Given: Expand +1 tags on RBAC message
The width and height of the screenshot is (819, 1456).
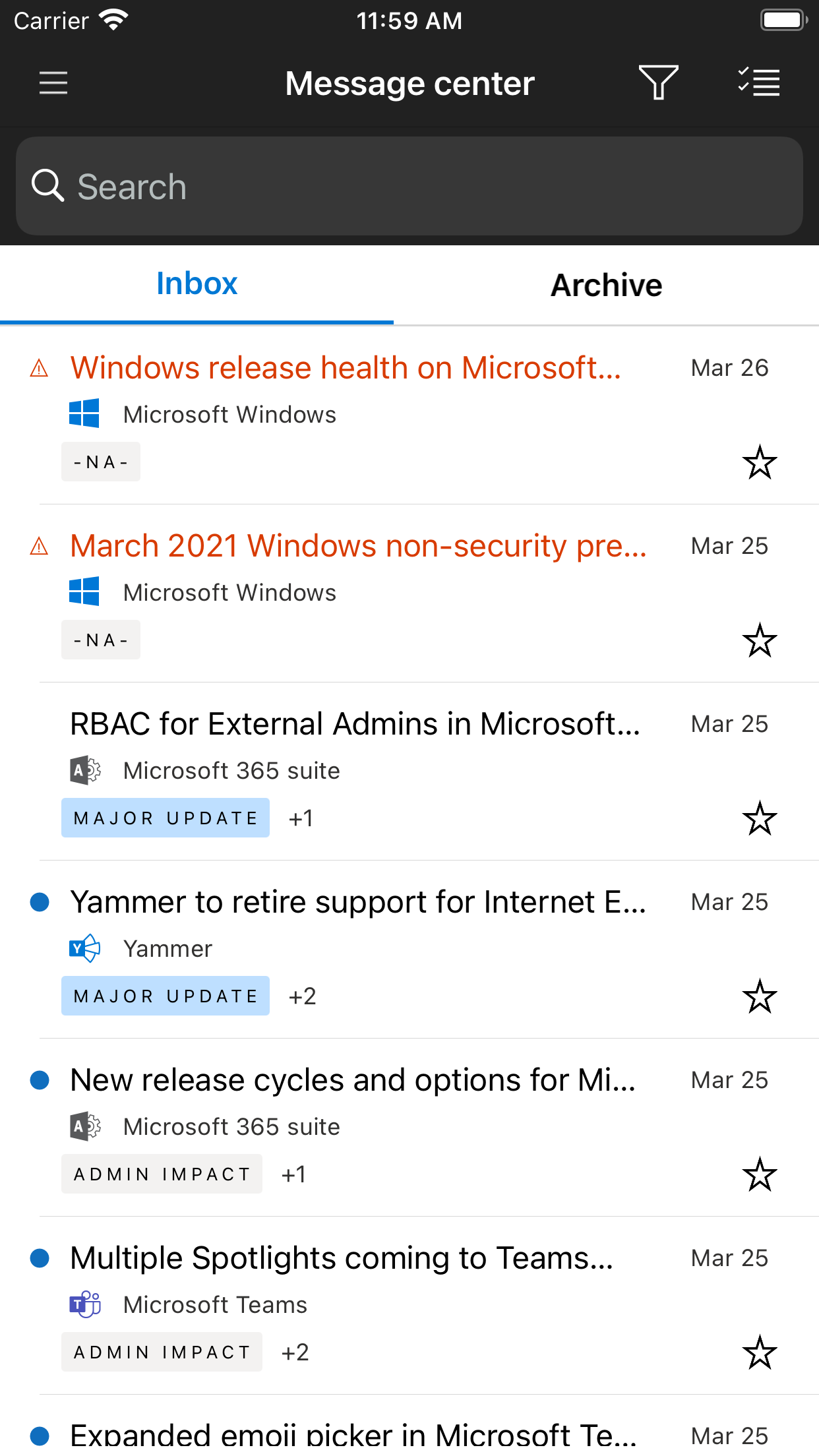Looking at the screenshot, I should click(301, 818).
